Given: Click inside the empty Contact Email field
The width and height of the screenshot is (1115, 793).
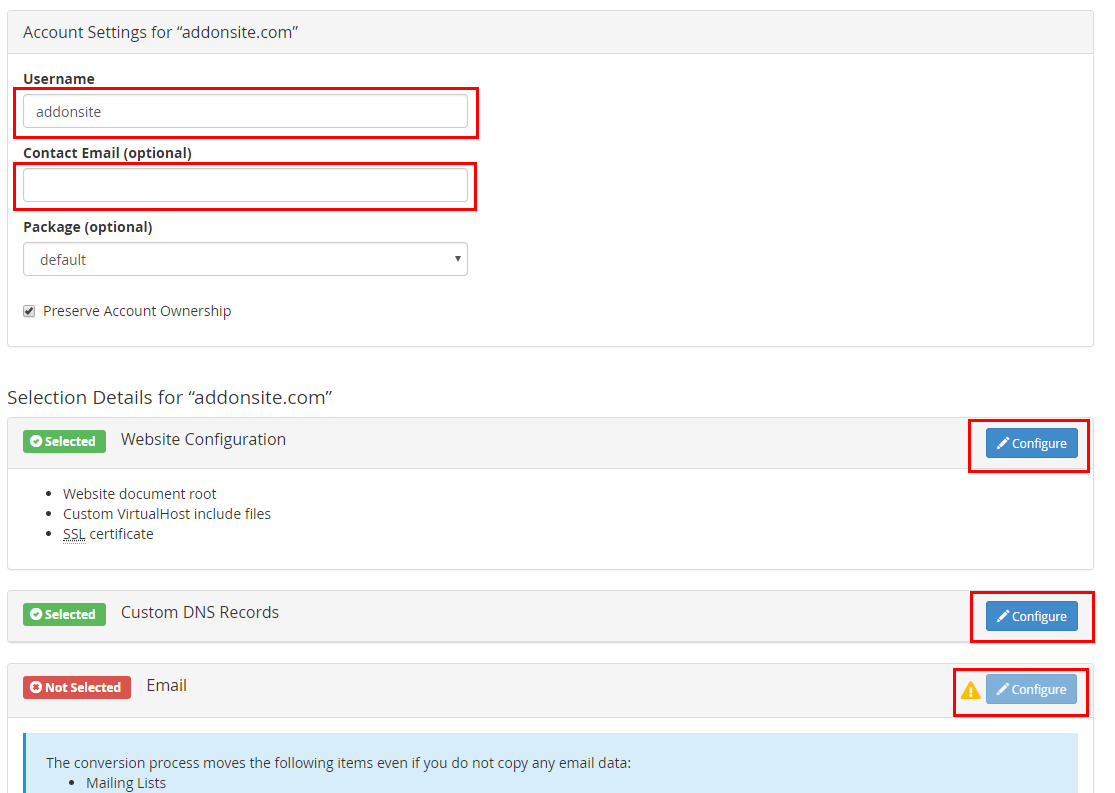Looking at the screenshot, I should [x=245, y=185].
